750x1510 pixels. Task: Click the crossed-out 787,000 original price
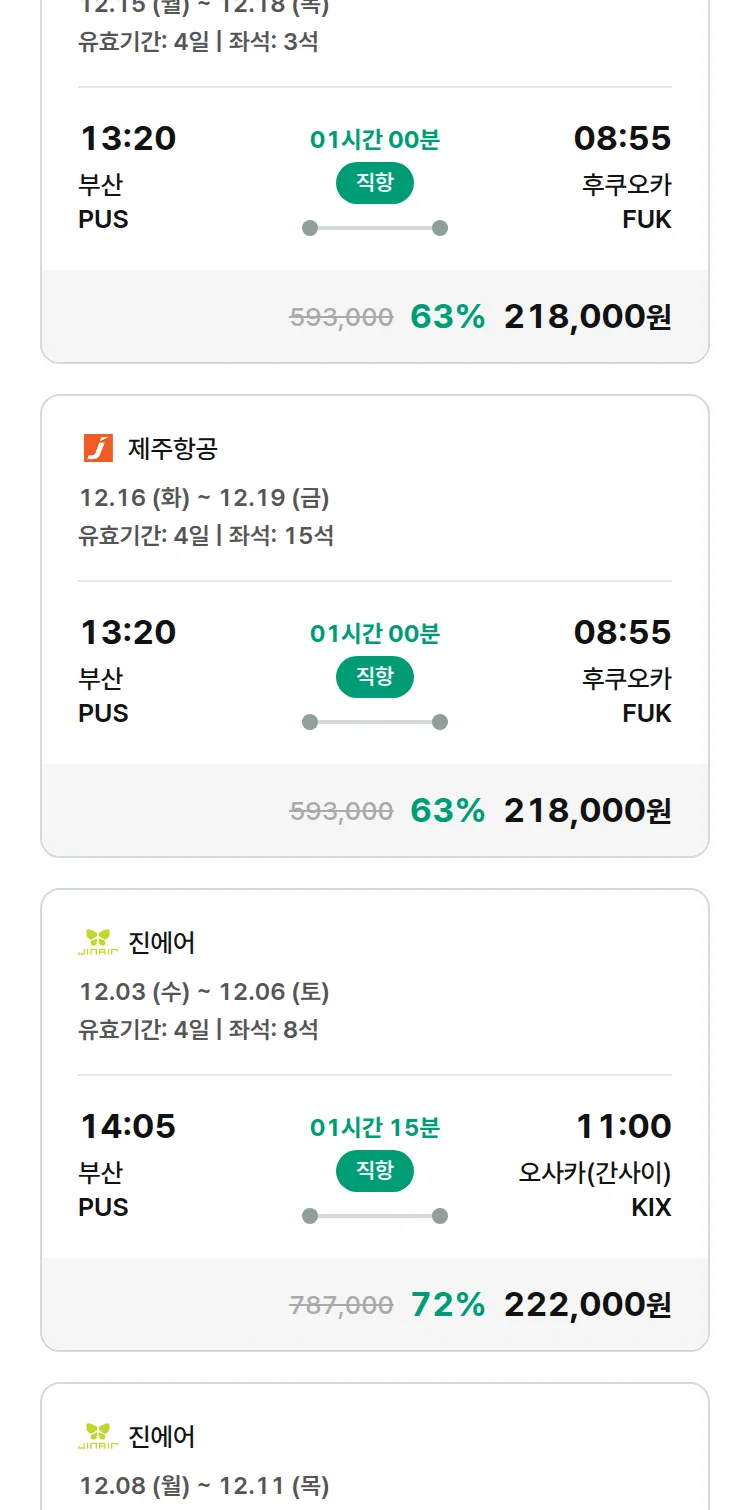[341, 1305]
